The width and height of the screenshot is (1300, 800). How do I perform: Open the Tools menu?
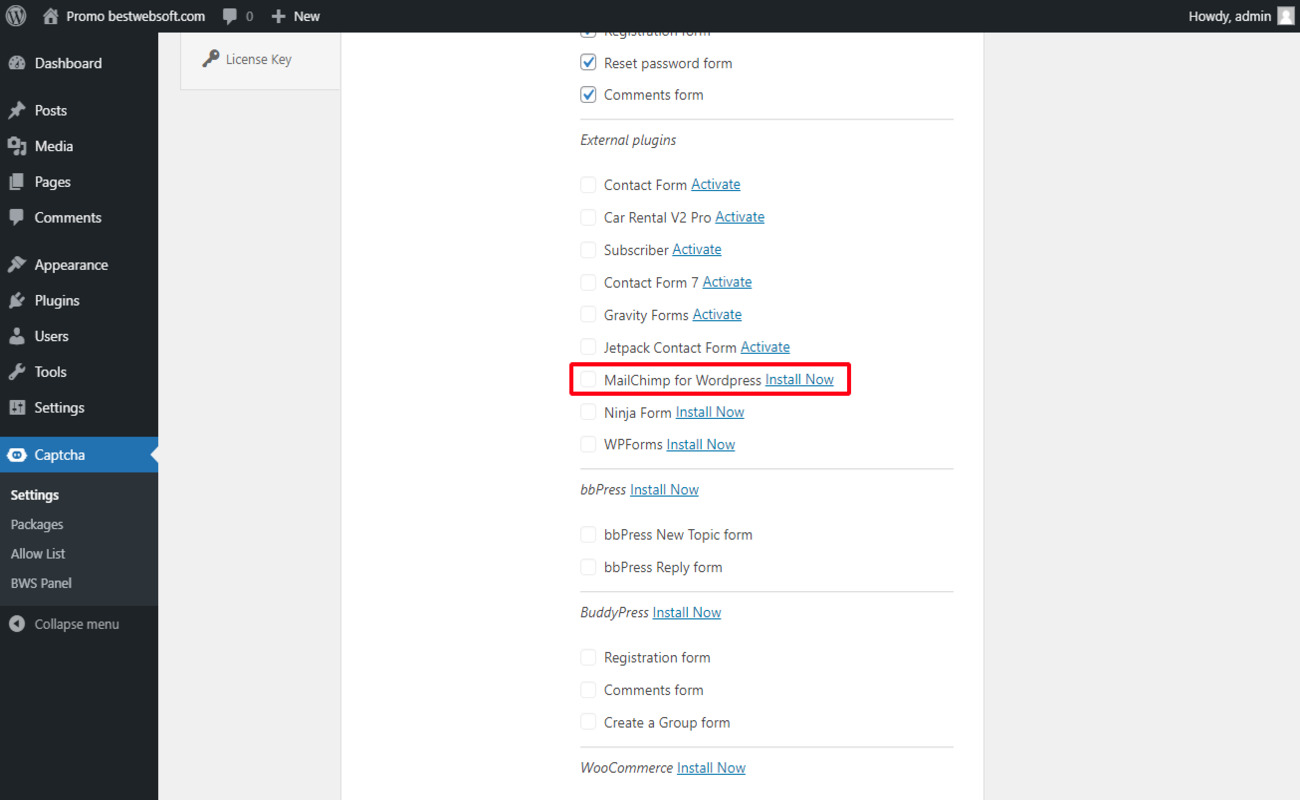point(79,372)
